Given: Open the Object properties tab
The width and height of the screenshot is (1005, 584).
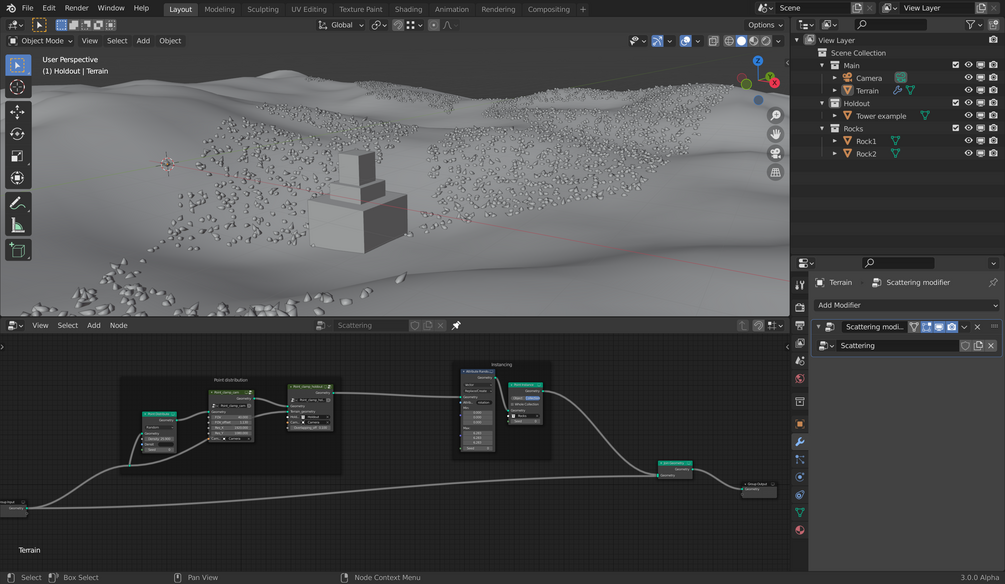Looking at the screenshot, I should 800,424.
